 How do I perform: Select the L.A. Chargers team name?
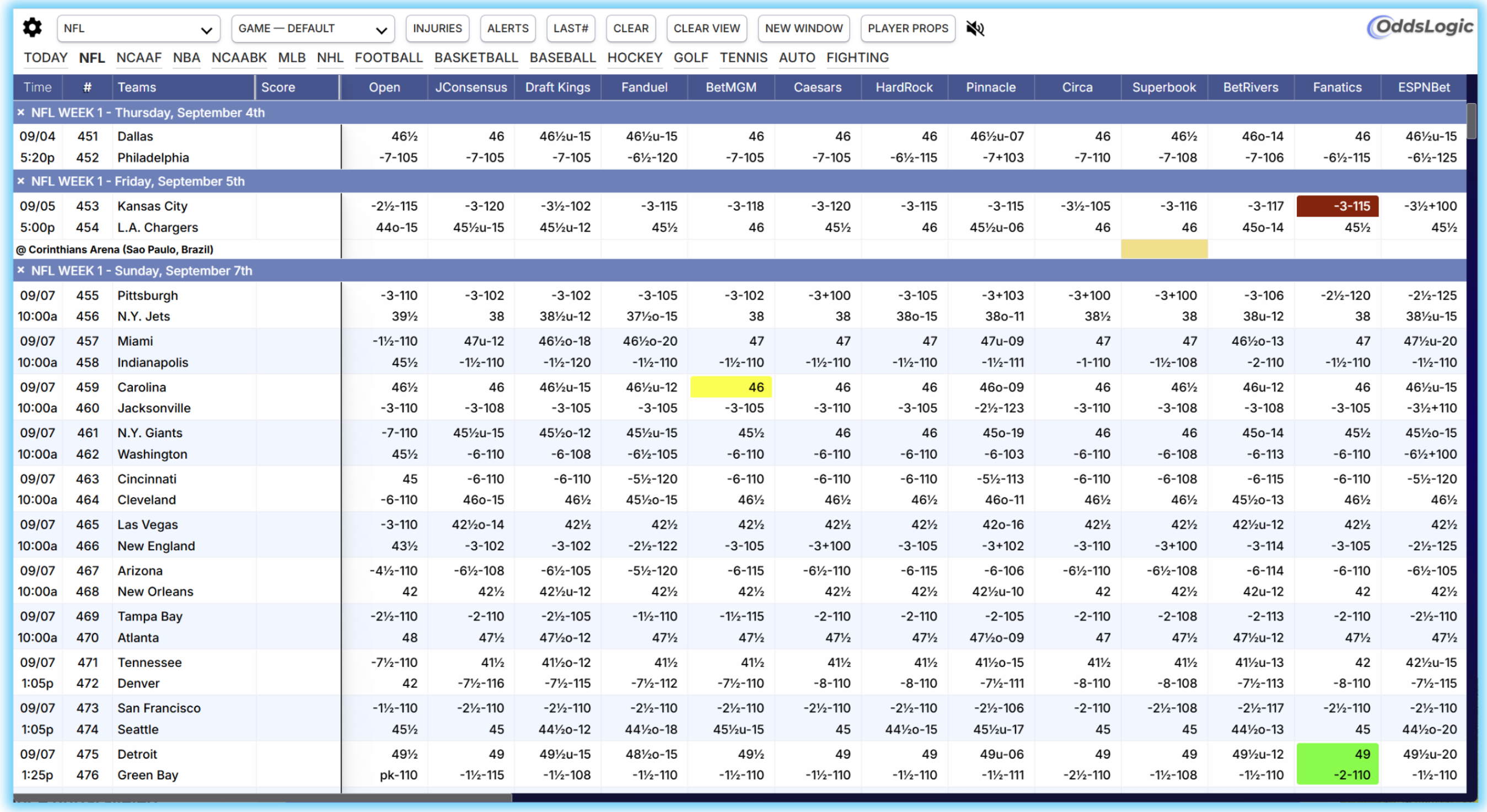[x=158, y=227]
